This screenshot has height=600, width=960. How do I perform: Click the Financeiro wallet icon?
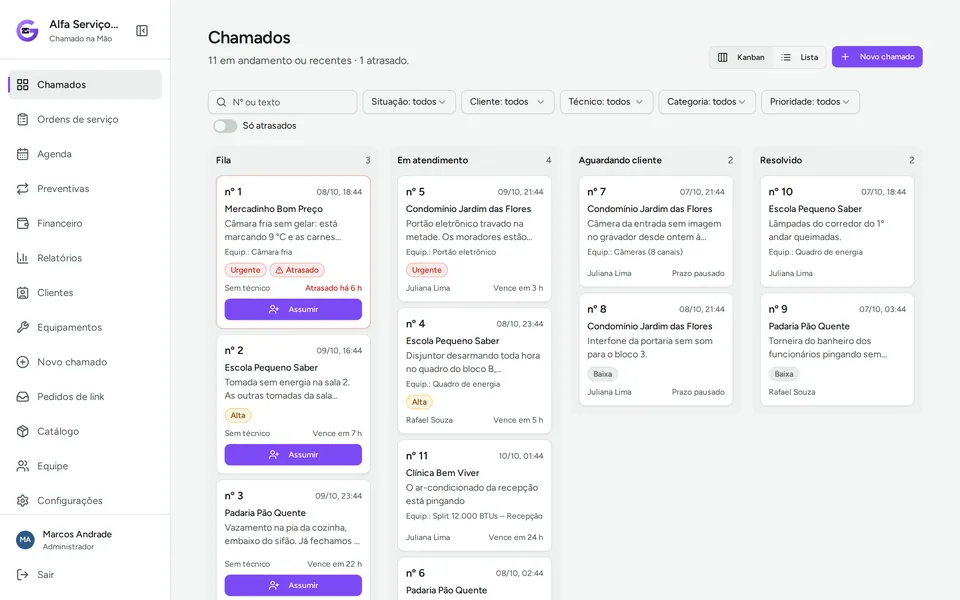click(23, 223)
